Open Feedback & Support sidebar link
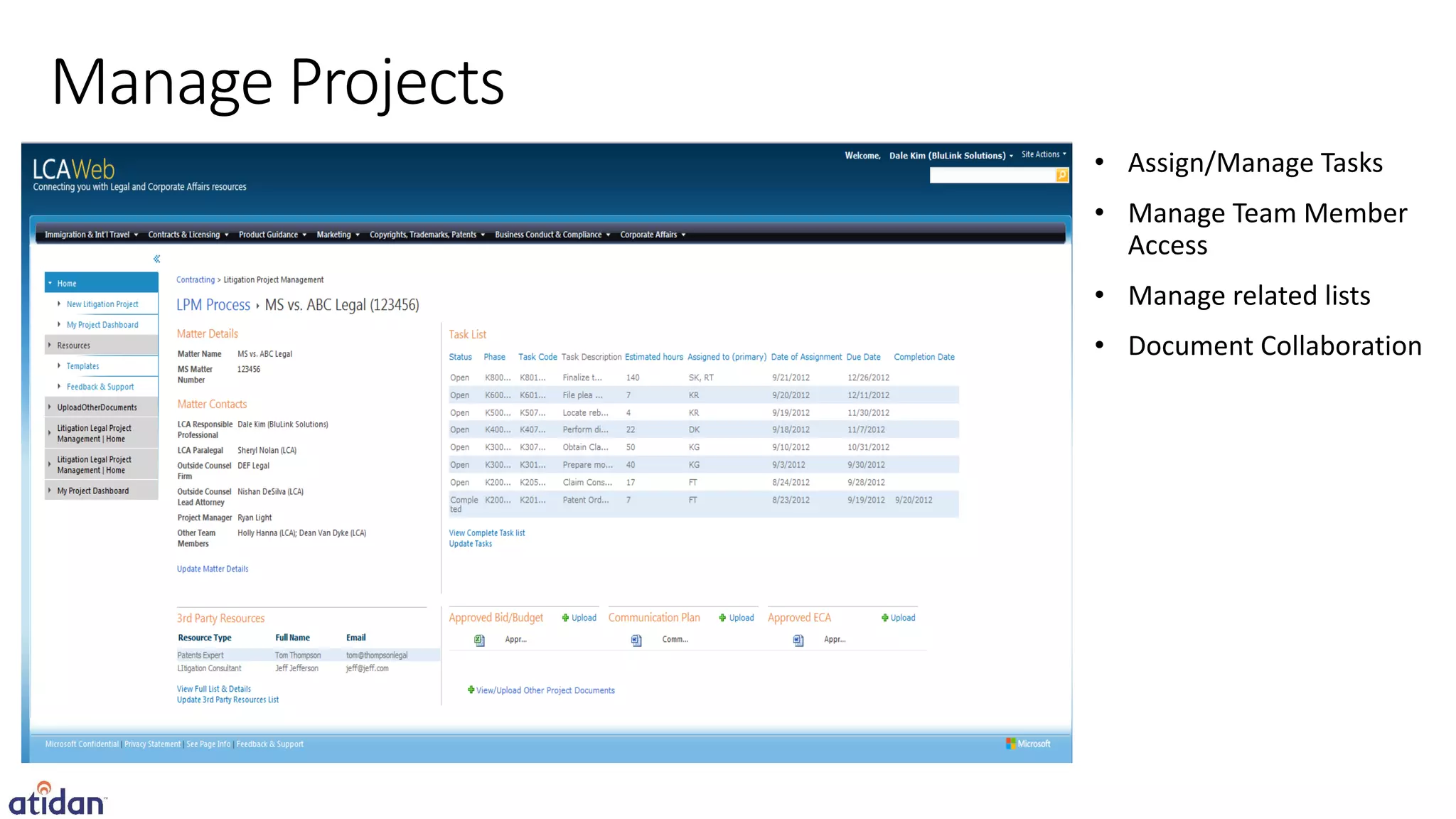 [100, 387]
